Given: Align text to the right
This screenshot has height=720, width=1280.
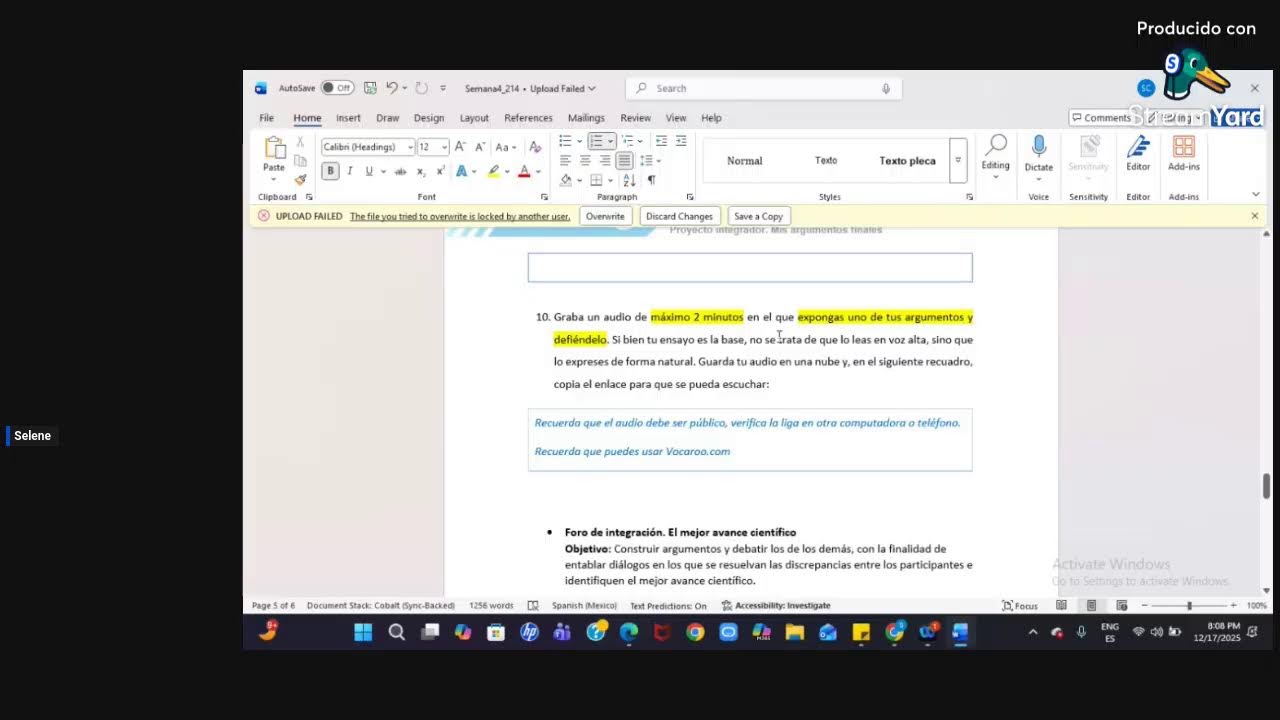Looking at the screenshot, I should (x=605, y=160).
